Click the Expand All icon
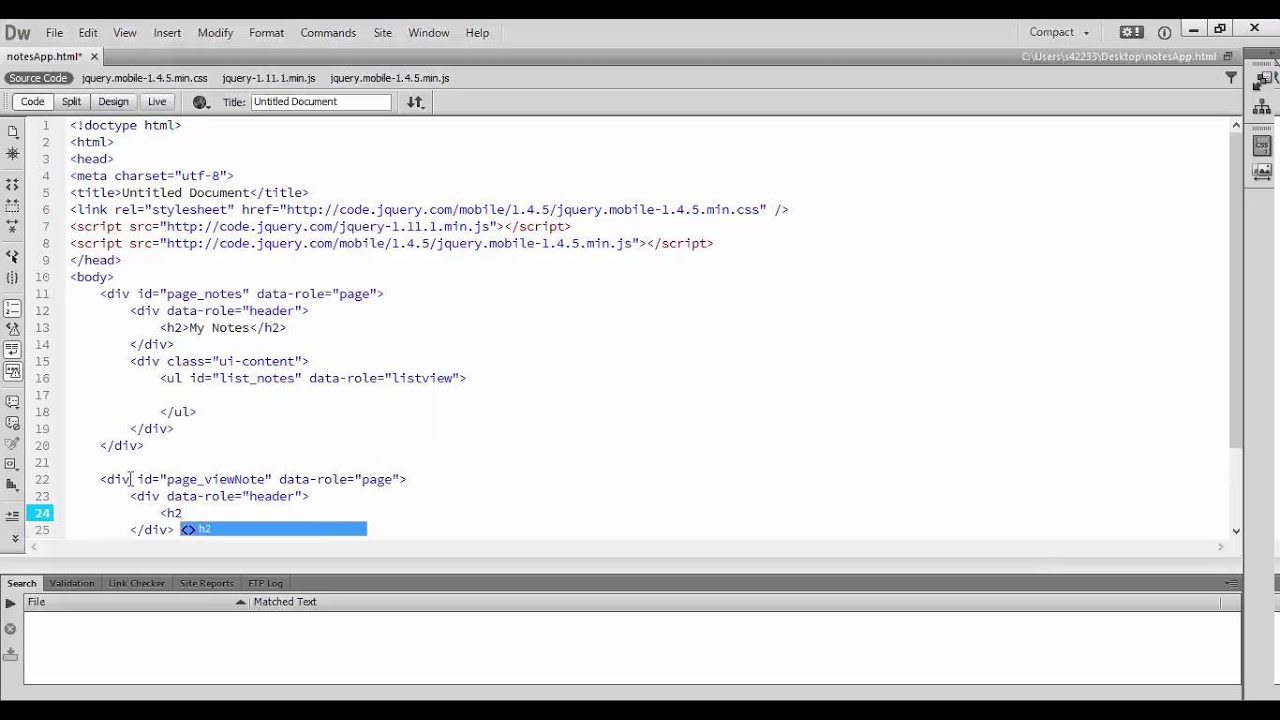Screen dimensions: 1280x720 pyautogui.click(x=12, y=227)
